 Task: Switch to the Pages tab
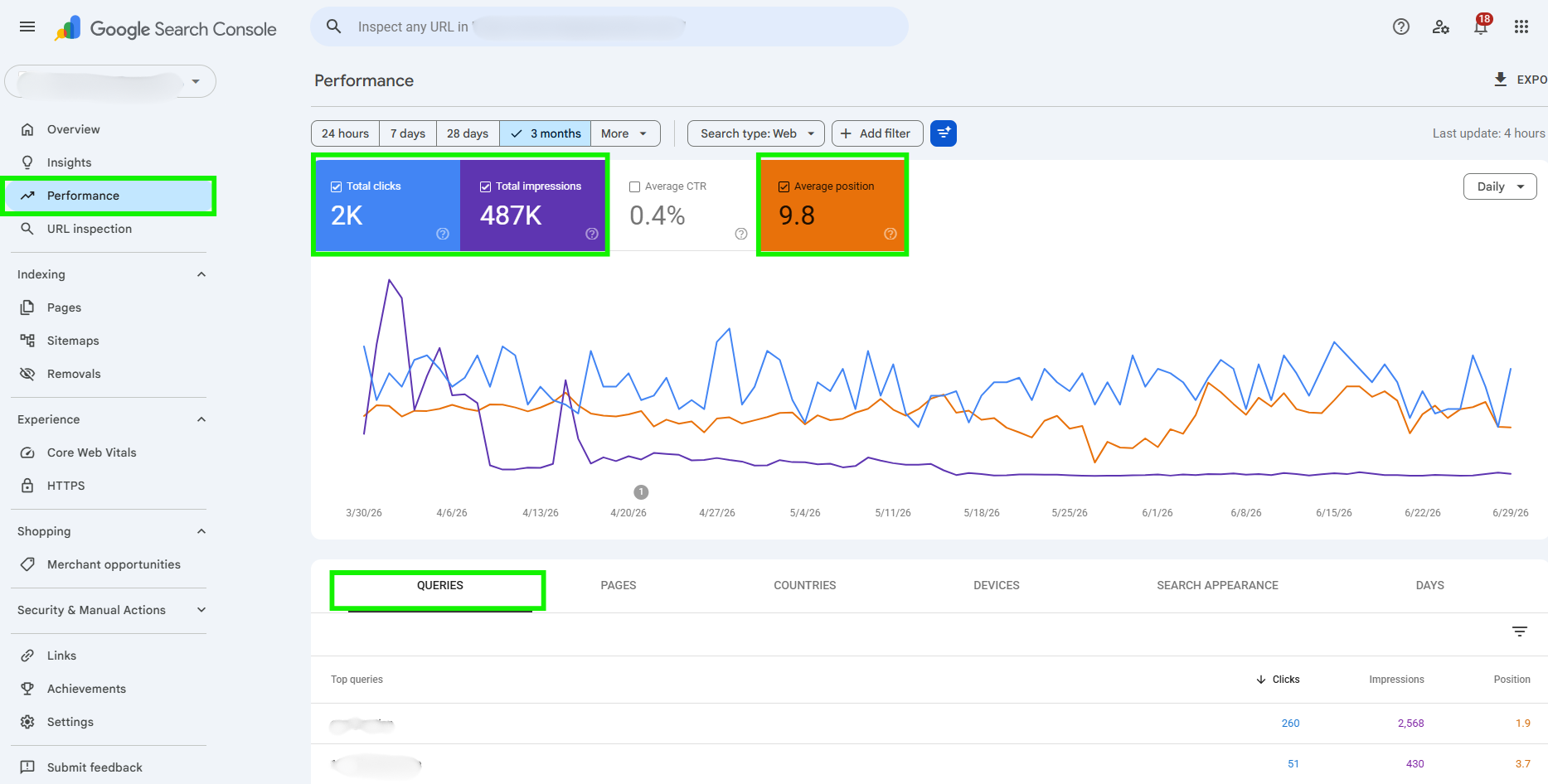(x=619, y=586)
